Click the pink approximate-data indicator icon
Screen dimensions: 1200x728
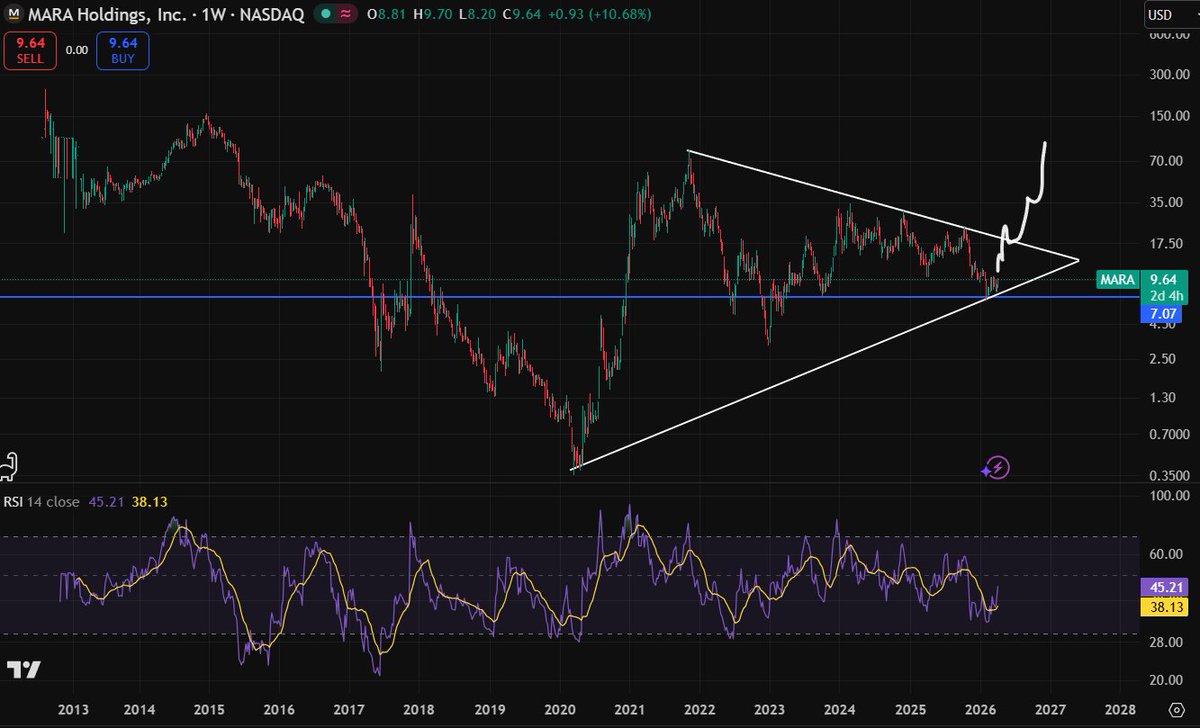347,15
